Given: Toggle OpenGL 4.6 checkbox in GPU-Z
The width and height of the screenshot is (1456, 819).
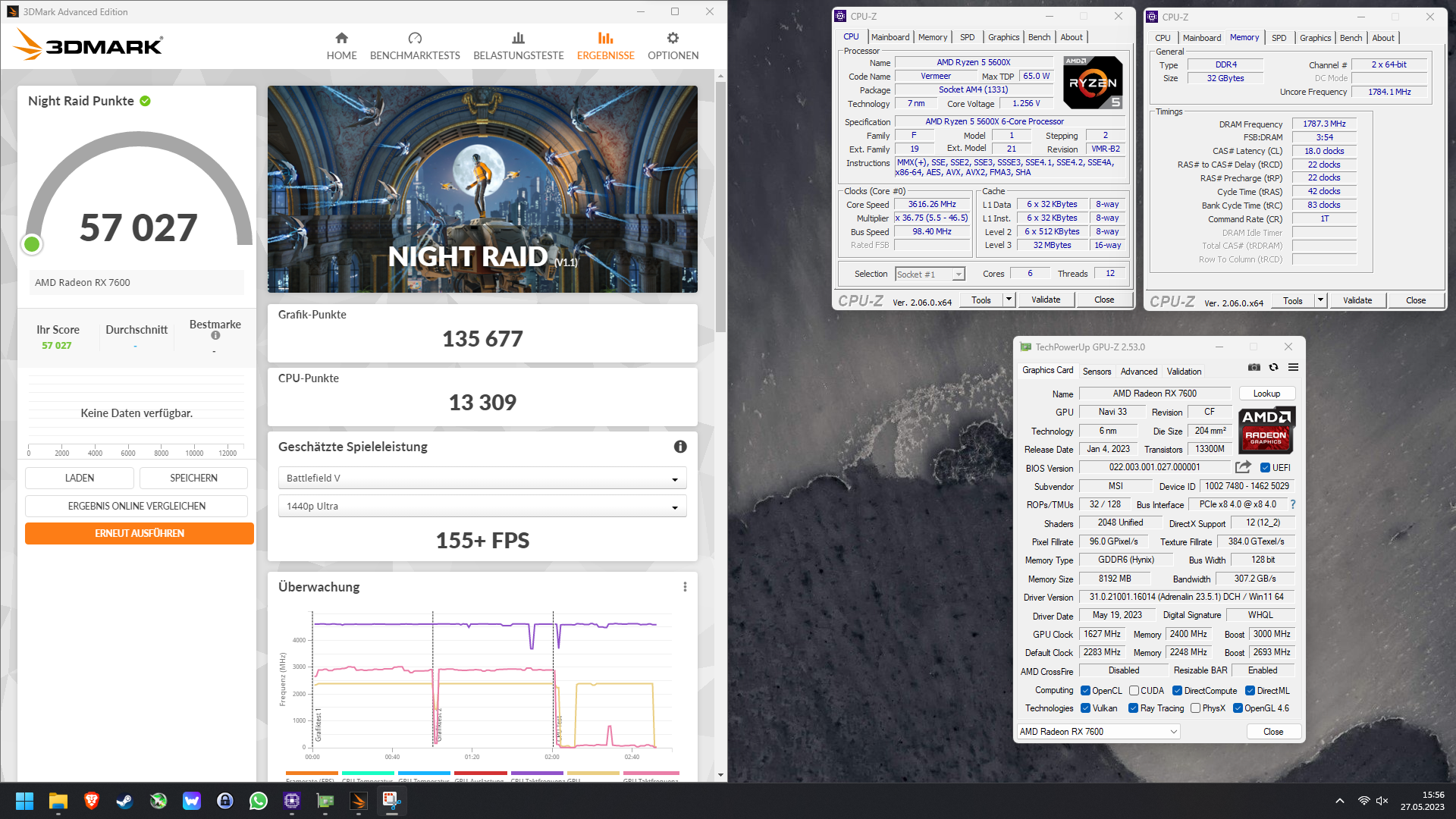Looking at the screenshot, I should (1238, 708).
